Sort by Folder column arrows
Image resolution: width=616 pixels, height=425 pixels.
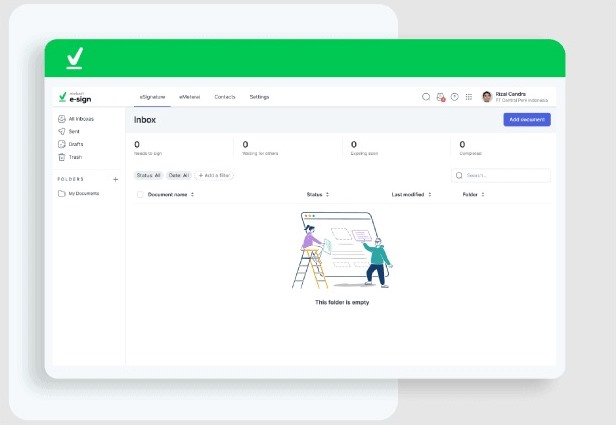point(483,194)
